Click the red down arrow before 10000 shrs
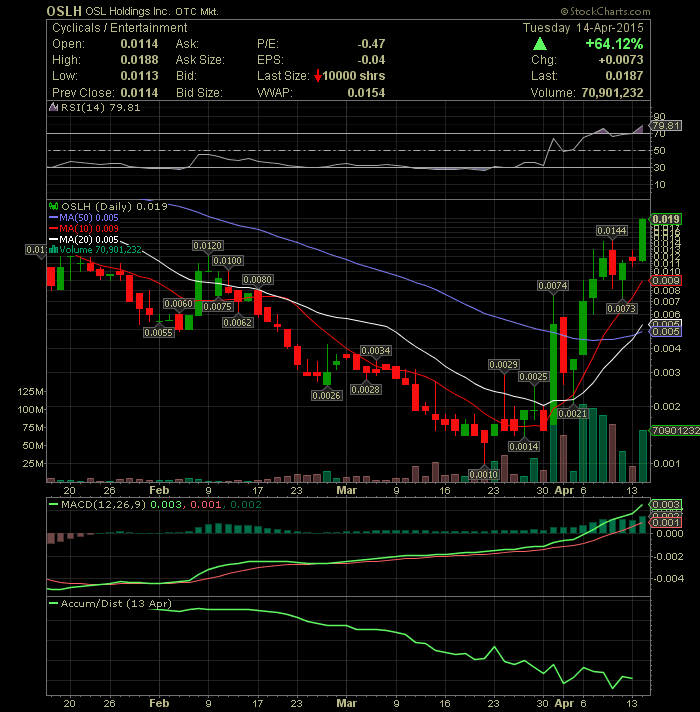The image size is (700, 712). 318,76
